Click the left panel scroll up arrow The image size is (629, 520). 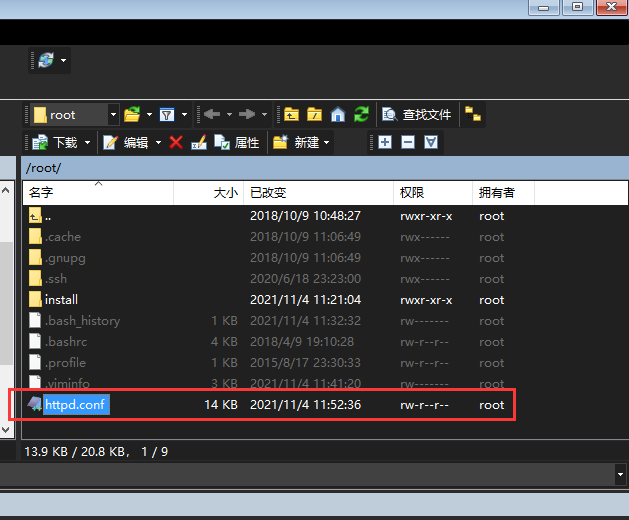coord(6,190)
